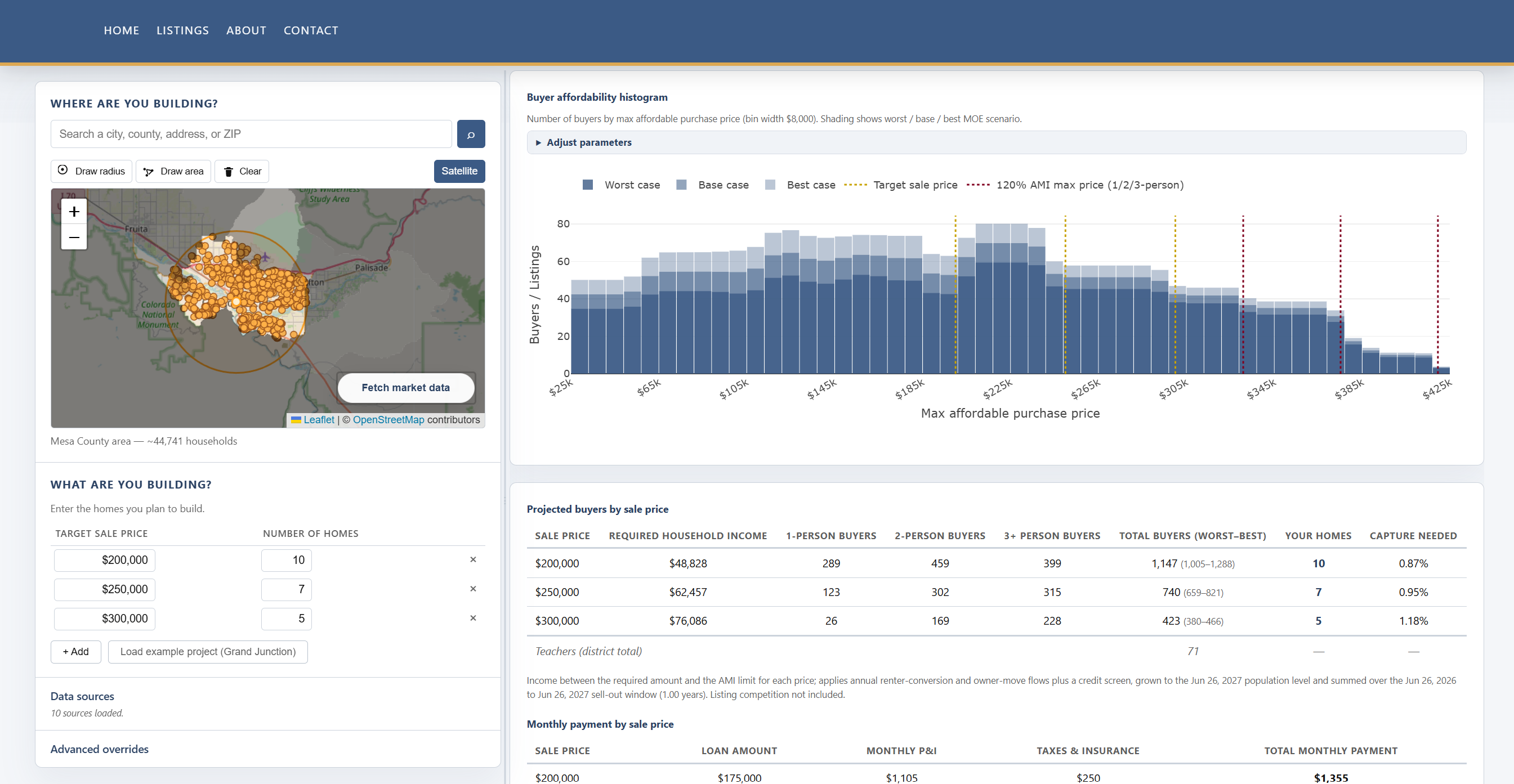Viewport: 1514px width, 784px height.
Task: Click 'Mesa County area' households text
Action: coord(144,441)
